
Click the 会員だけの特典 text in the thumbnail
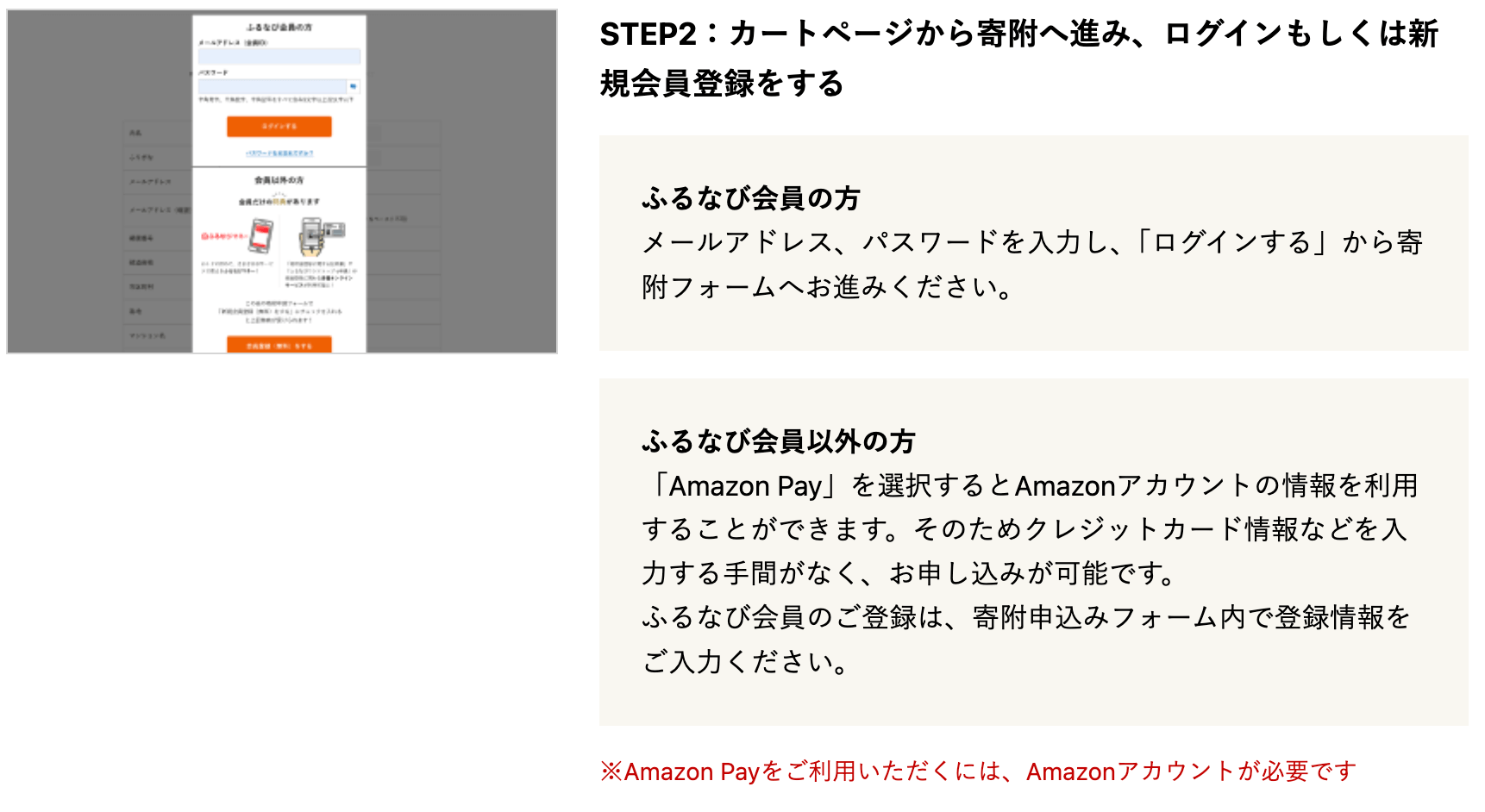(279, 202)
